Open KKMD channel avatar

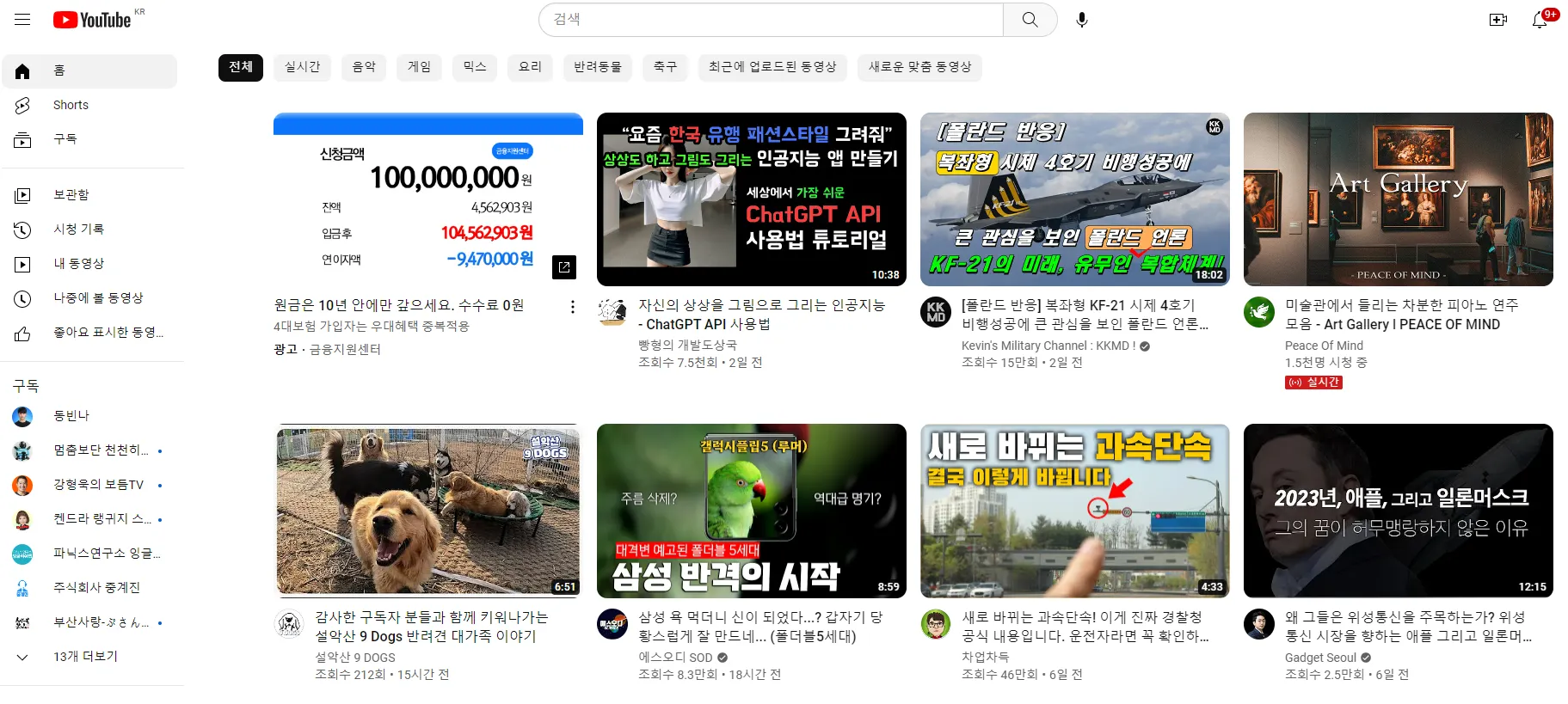tap(936, 312)
